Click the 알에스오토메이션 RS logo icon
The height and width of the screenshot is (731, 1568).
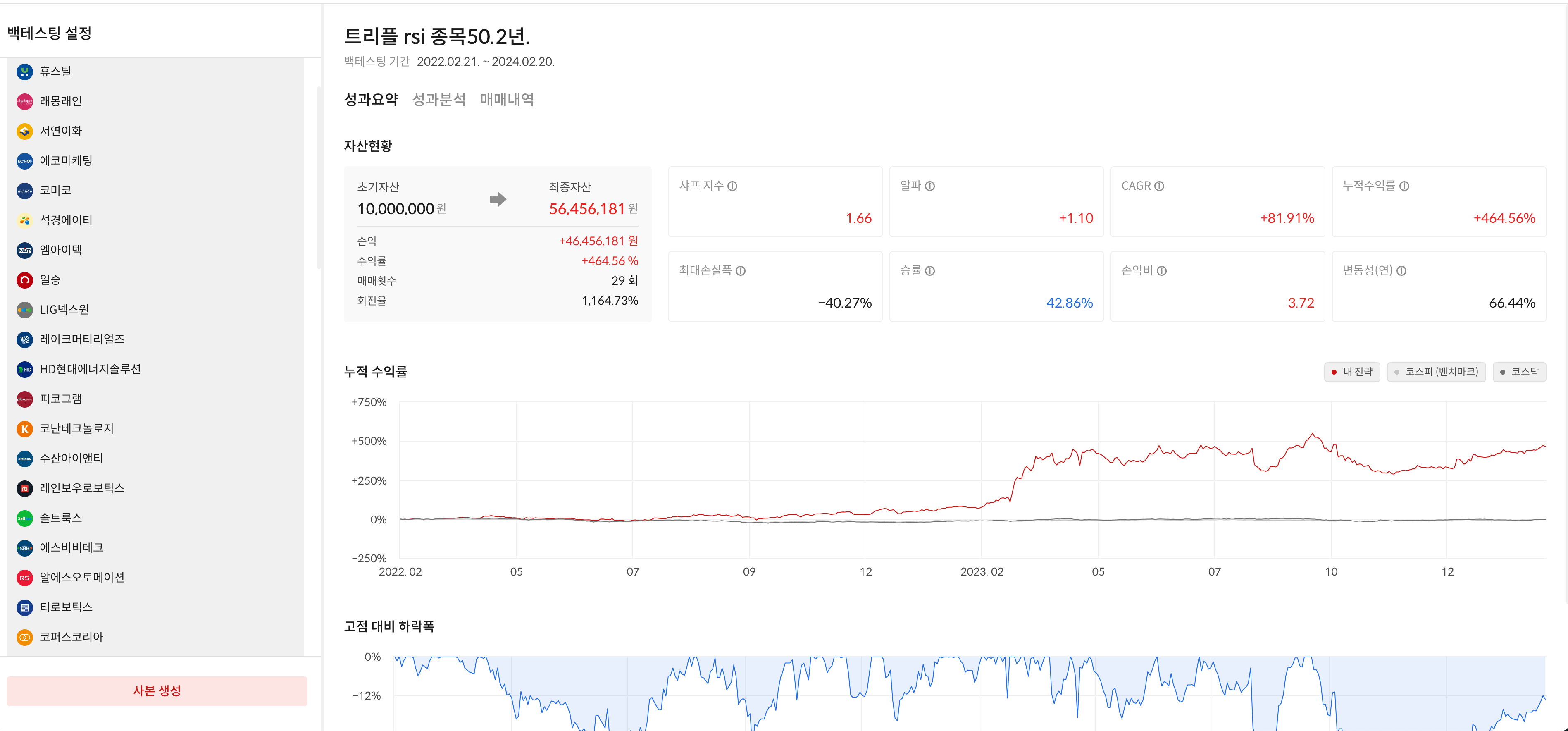[24, 578]
